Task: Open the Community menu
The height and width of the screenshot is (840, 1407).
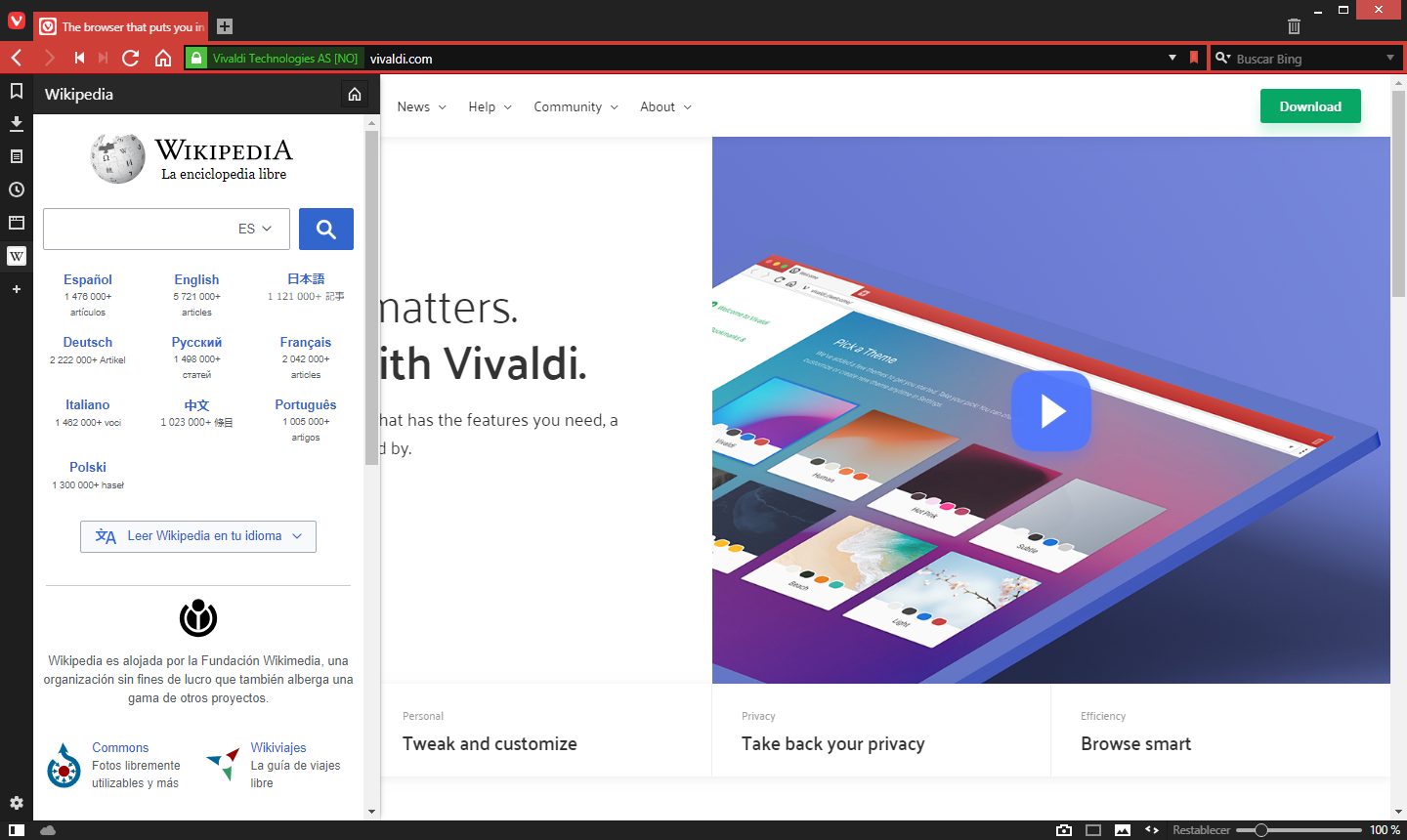Action: [x=576, y=106]
